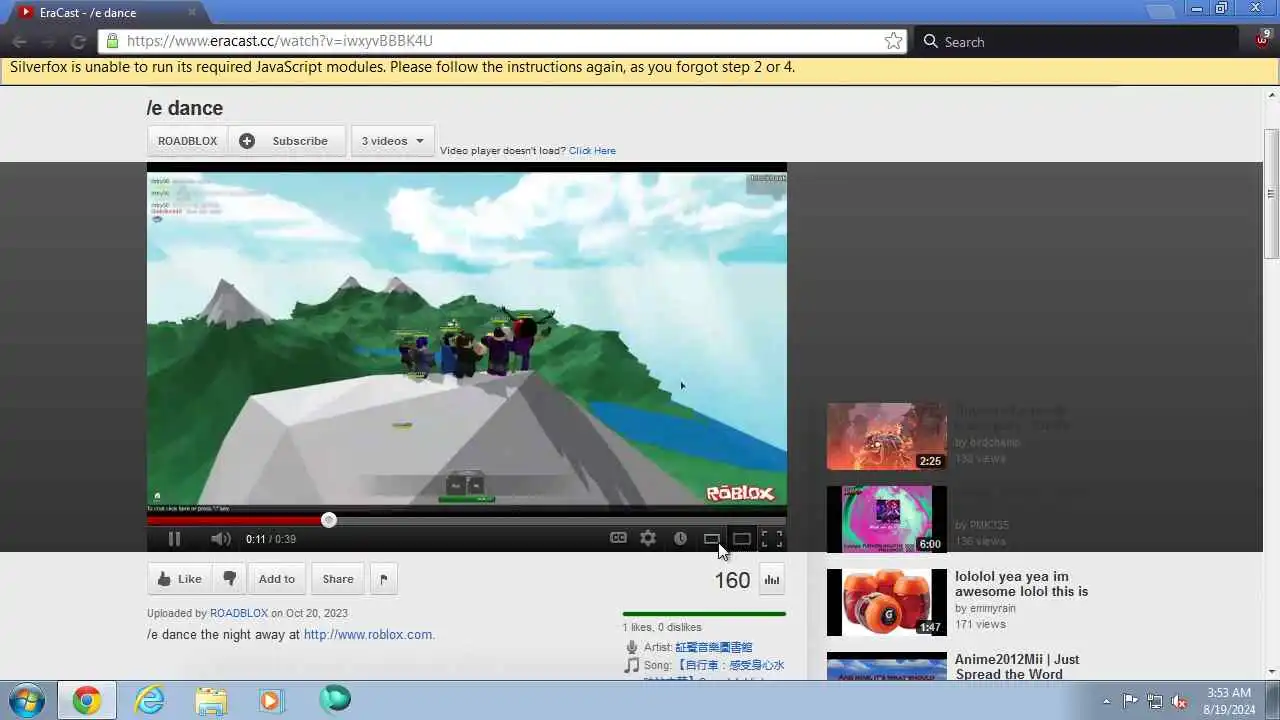Flag the video with the flag icon
The width and height of the screenshot is (1280, 720).
tap(383, 579)
